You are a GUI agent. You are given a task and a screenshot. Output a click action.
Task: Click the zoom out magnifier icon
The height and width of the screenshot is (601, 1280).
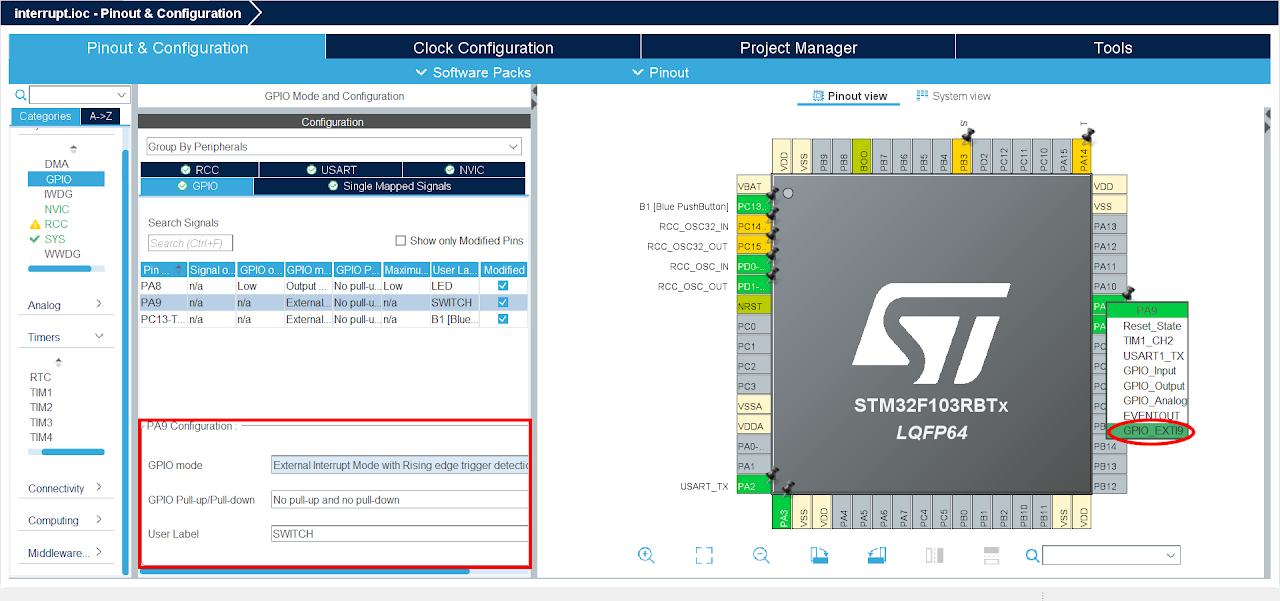pos(761,555)
